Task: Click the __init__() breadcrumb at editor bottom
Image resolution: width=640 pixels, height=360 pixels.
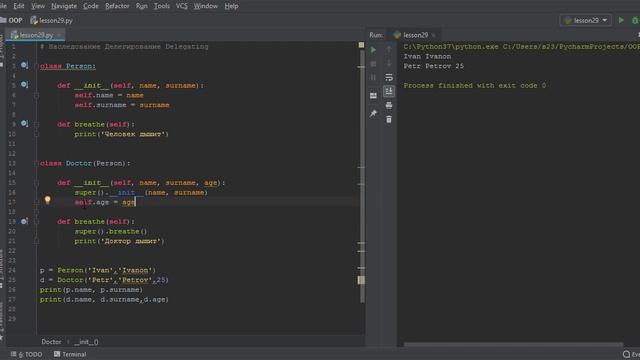Action: click(x=86, y=342)
